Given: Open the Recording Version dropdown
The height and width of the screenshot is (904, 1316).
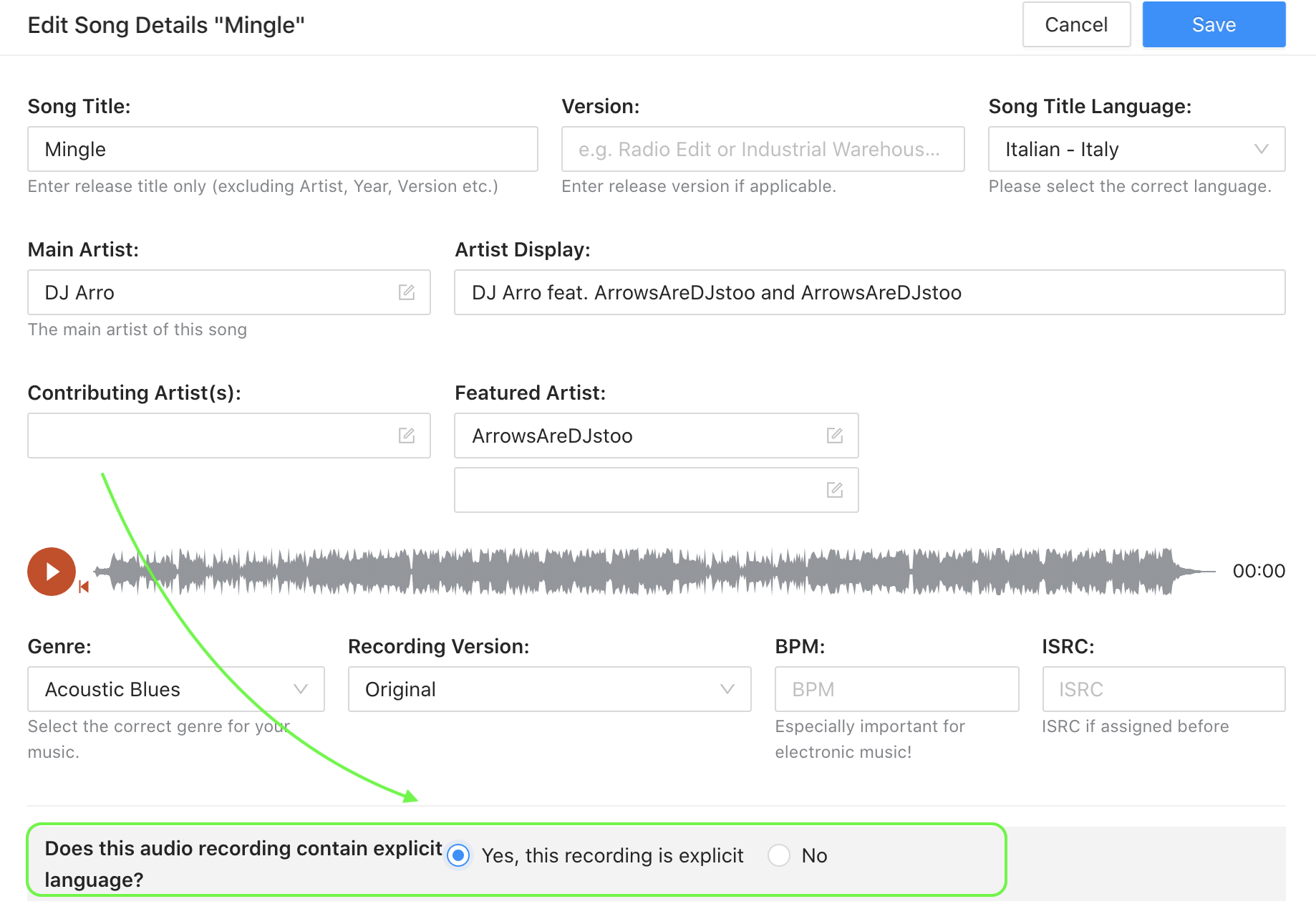Looking at the screenshot, I should tap(550, 689).
